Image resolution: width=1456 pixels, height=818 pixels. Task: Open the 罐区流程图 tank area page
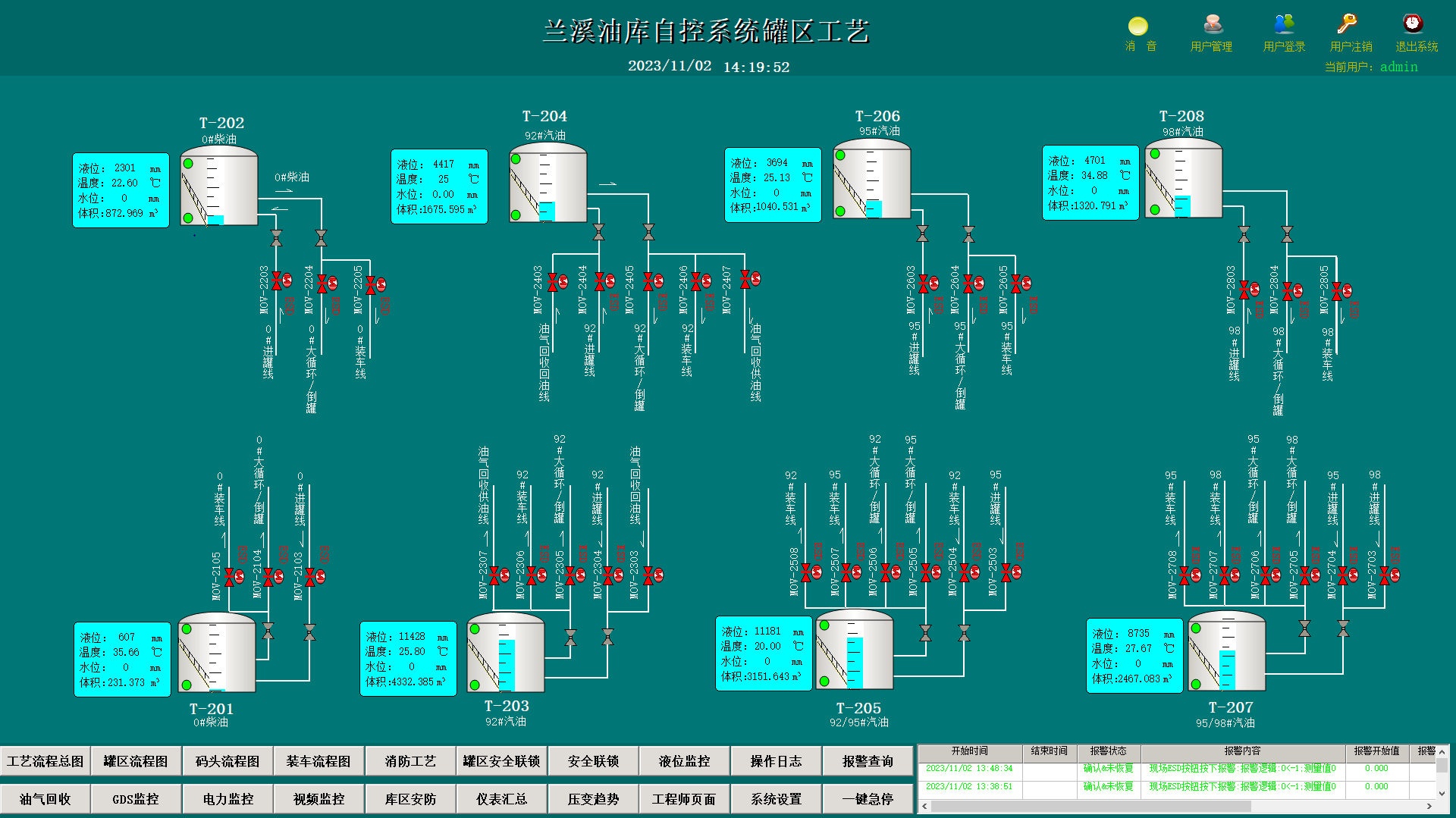pos(136,761)
